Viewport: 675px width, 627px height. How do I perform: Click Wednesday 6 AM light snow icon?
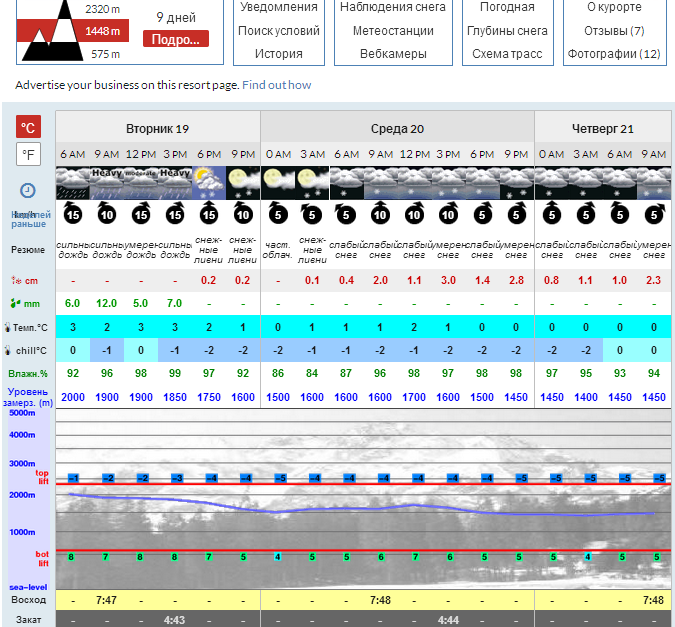point(346,183)
